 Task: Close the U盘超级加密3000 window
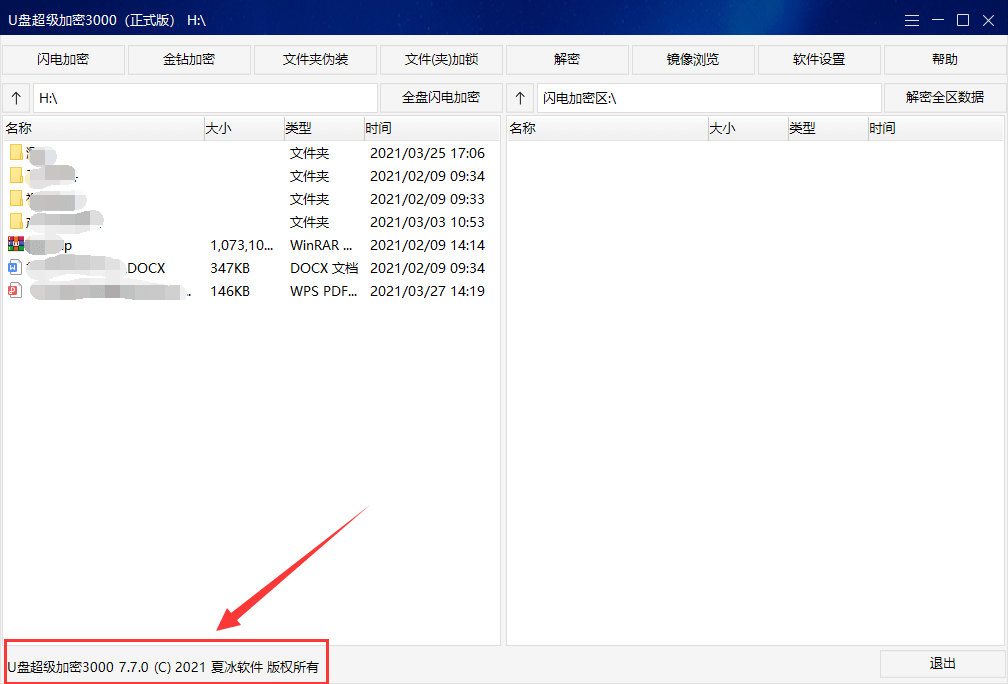tap(989, 21)
